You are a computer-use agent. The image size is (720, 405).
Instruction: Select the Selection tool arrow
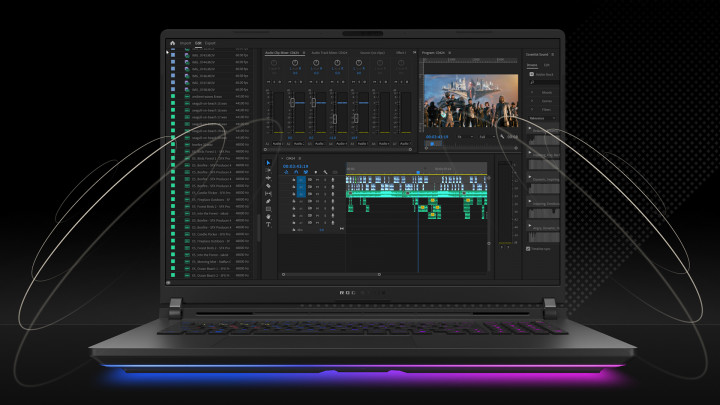269,163
